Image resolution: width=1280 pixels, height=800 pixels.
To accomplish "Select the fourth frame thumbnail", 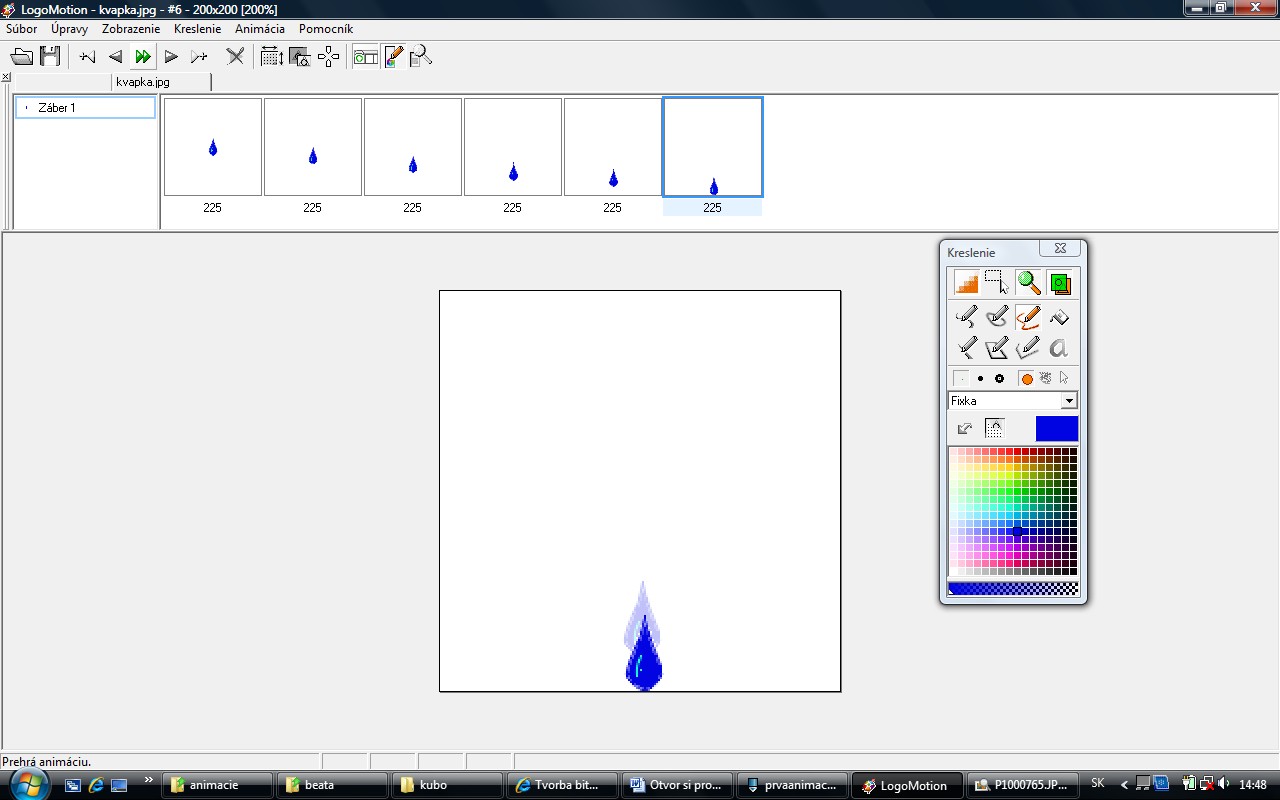I will coord(513,147).
